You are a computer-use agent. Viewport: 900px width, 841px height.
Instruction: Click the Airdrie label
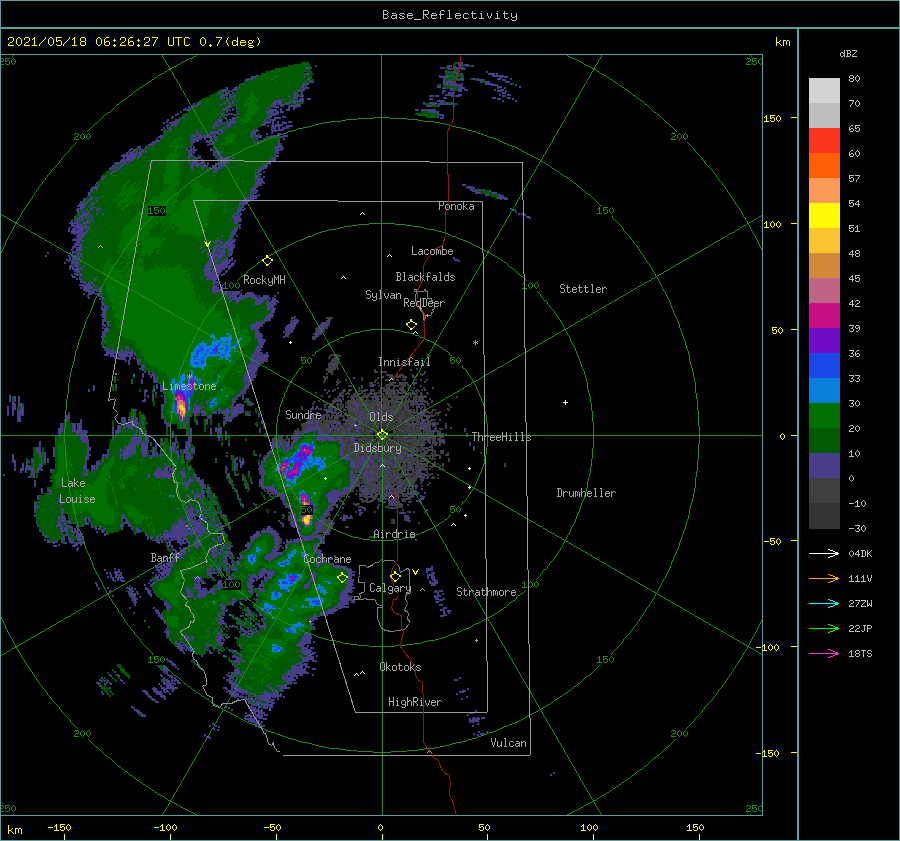(x=394, y=534)
